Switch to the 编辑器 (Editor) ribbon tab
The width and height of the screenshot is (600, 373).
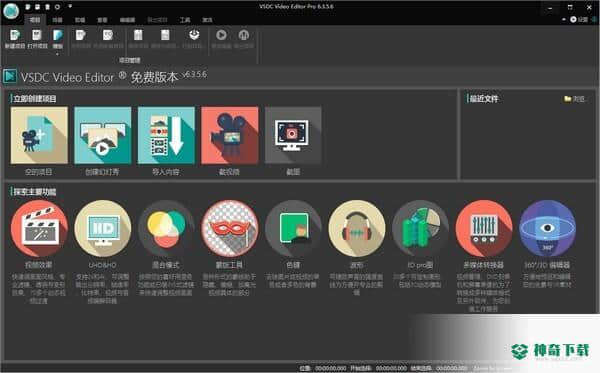(x=127, y=20)
